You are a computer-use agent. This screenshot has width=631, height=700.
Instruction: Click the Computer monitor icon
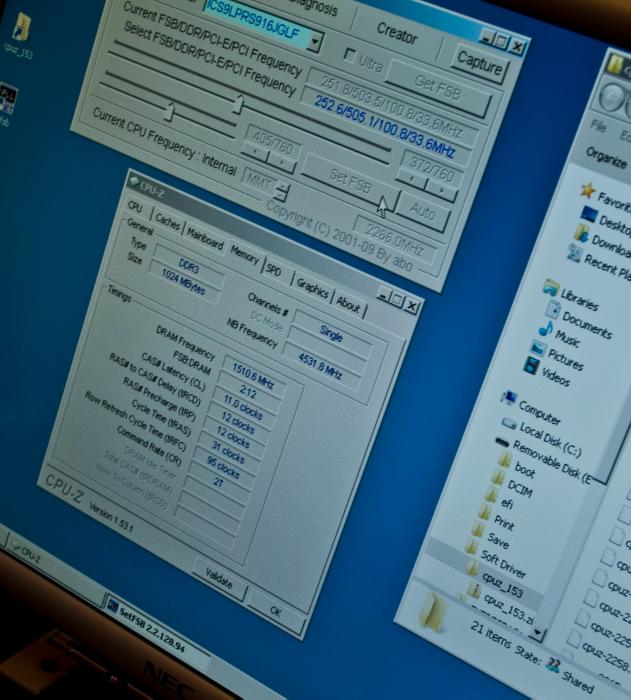[x=509, y=398]
